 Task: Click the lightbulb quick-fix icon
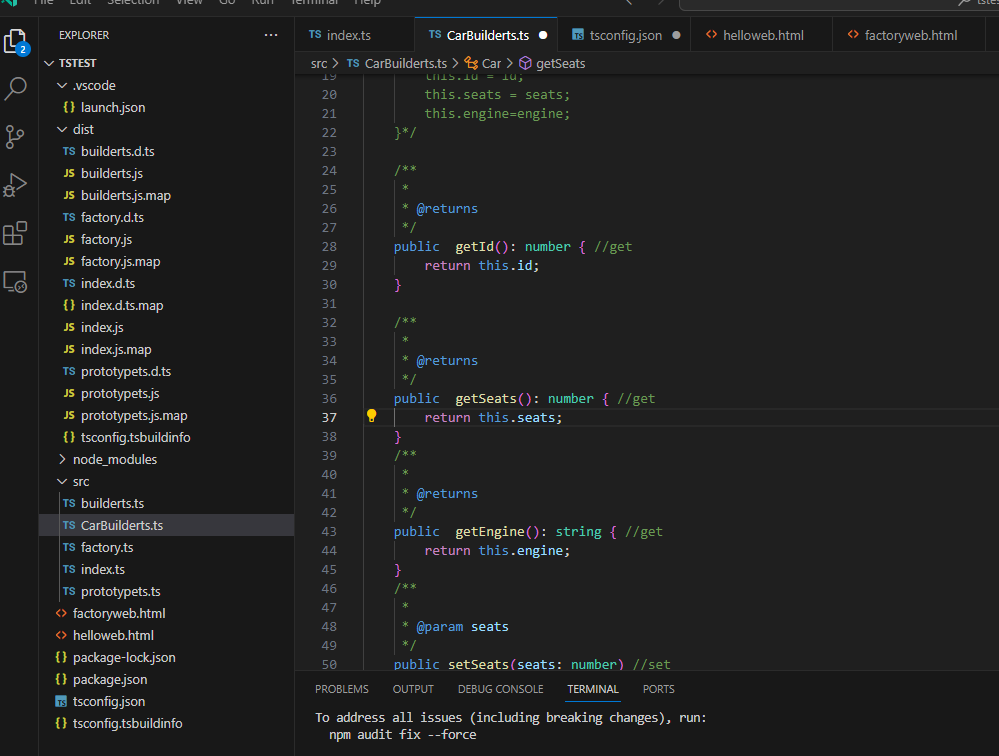[371, 416]
